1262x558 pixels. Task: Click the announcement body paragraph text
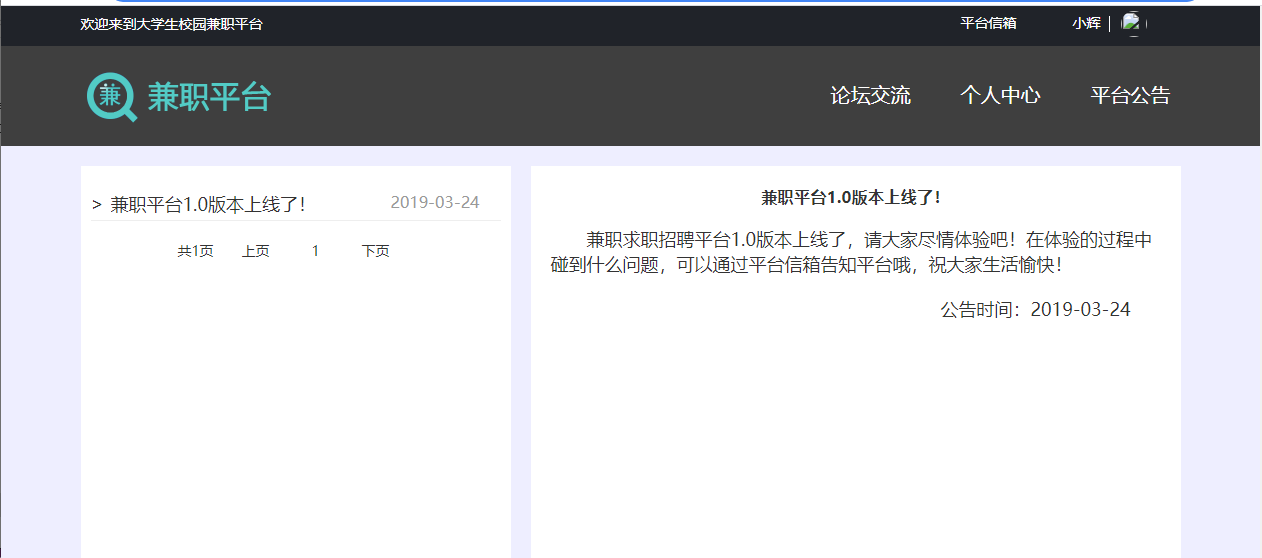pos(851,253)
